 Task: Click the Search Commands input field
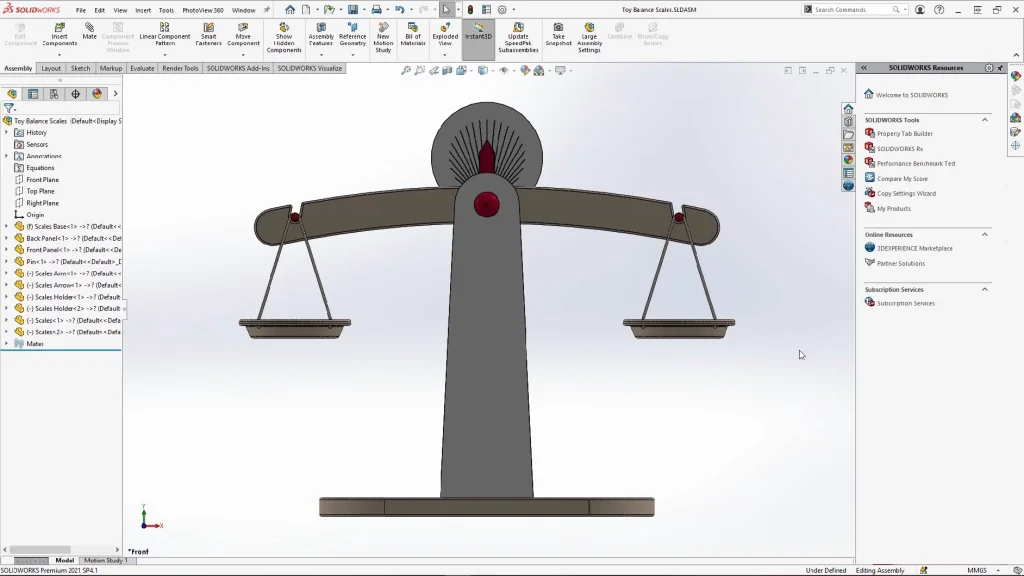click(851, 10)
